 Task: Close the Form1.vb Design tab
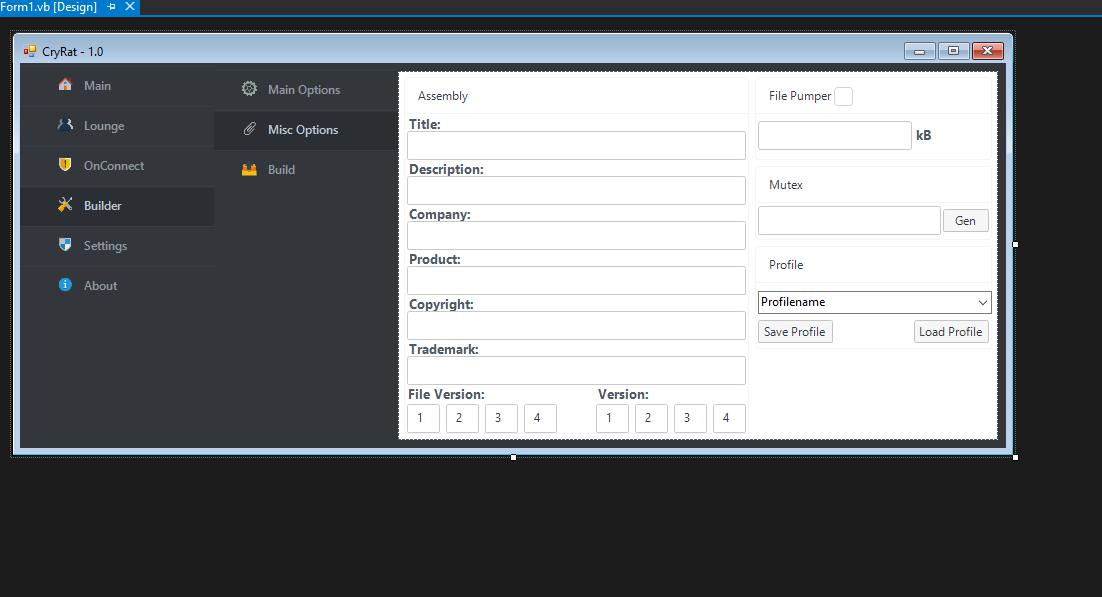click(130, 6)
